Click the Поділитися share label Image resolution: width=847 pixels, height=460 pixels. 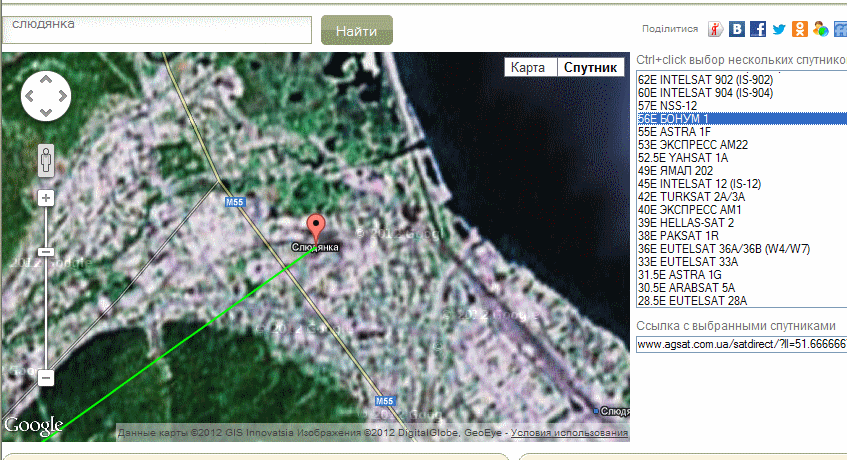(x=670, y=29)
